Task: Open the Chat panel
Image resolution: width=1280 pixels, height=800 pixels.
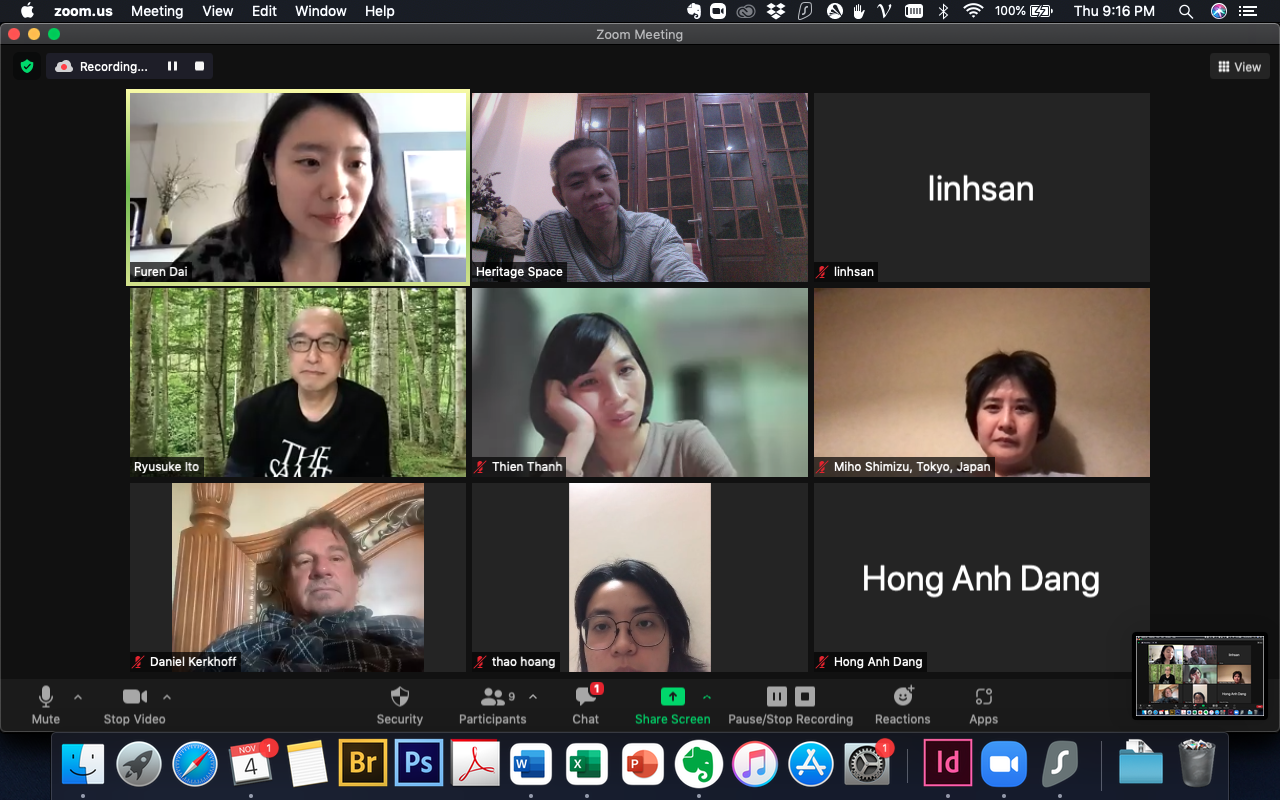Action: 586,697
